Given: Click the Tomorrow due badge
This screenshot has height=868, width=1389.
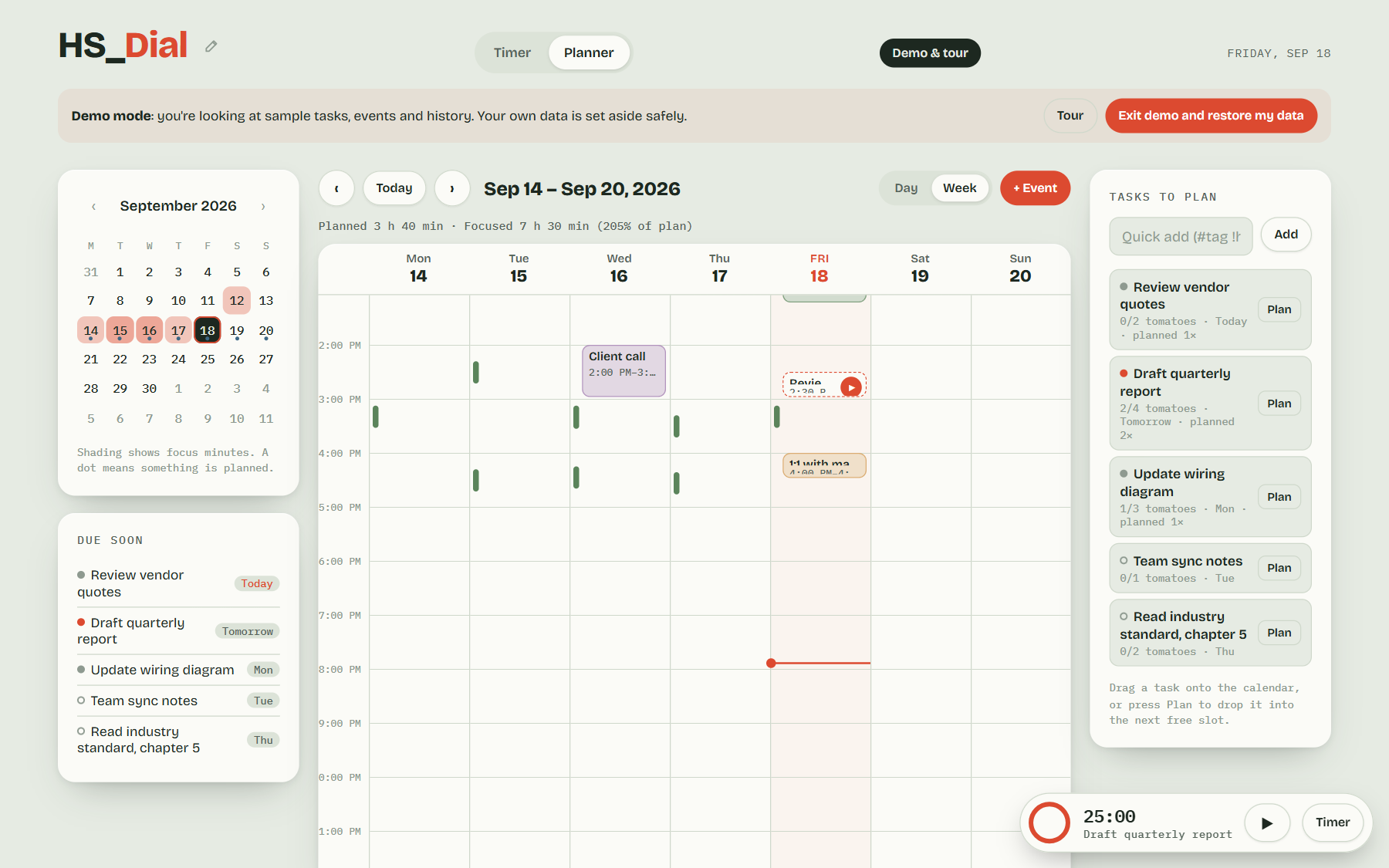Looking at the screenshot, I should coord(248,631).
